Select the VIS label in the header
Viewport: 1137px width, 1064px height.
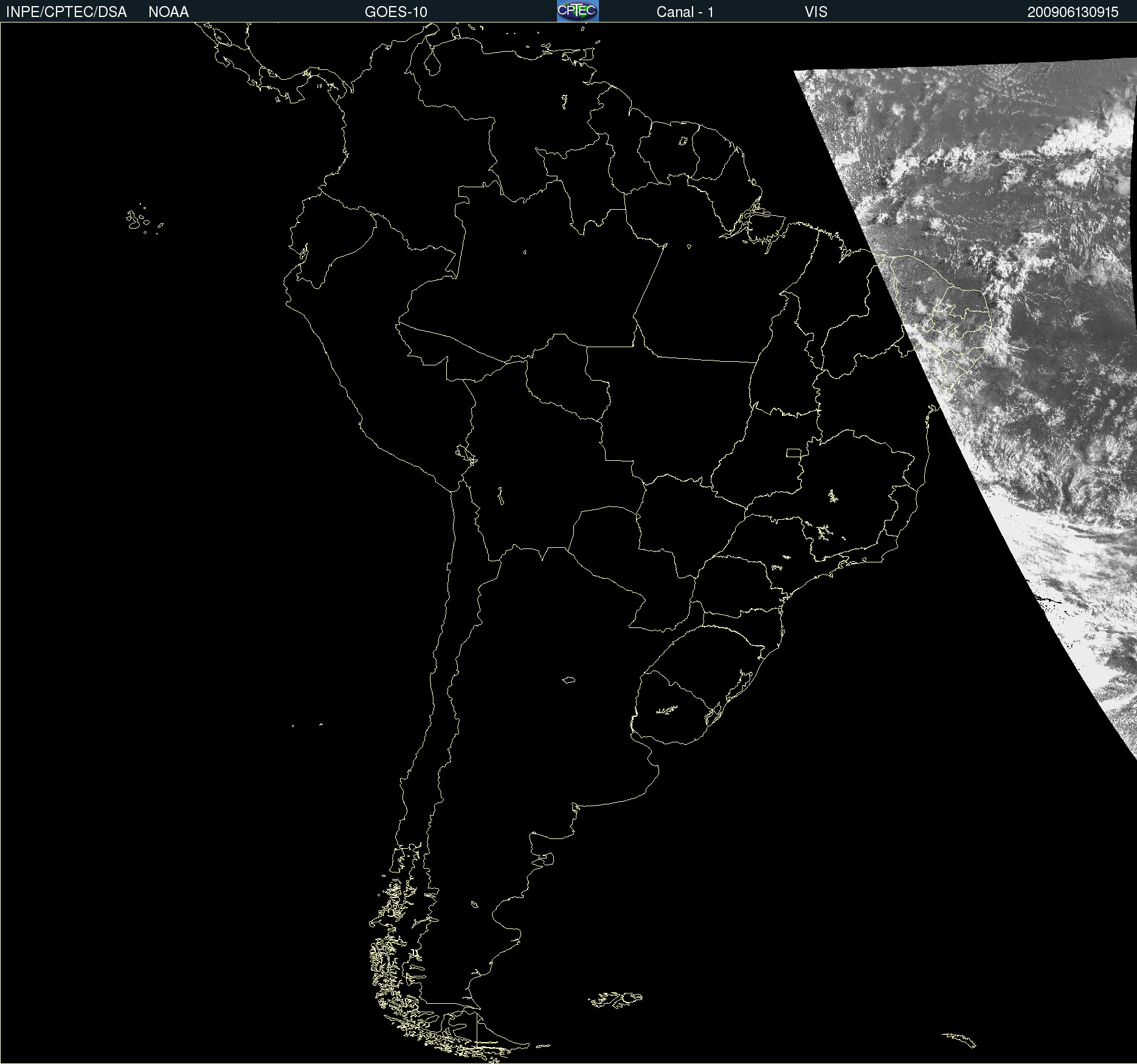(816, 12)
